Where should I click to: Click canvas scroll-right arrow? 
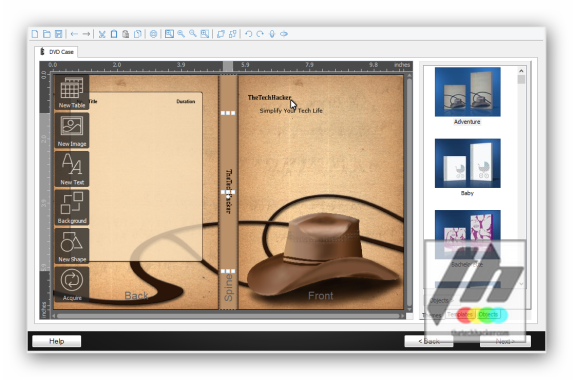click(x=403, y=316)
